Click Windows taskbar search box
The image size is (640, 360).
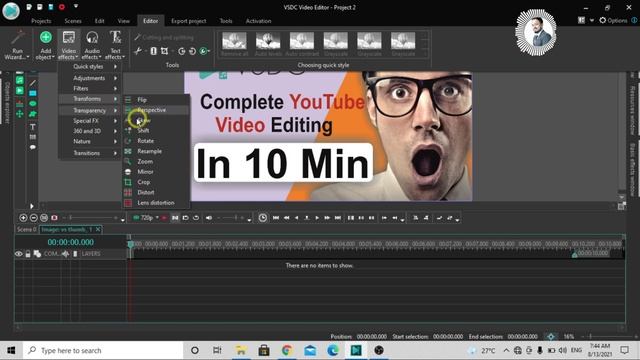(103, 351)
